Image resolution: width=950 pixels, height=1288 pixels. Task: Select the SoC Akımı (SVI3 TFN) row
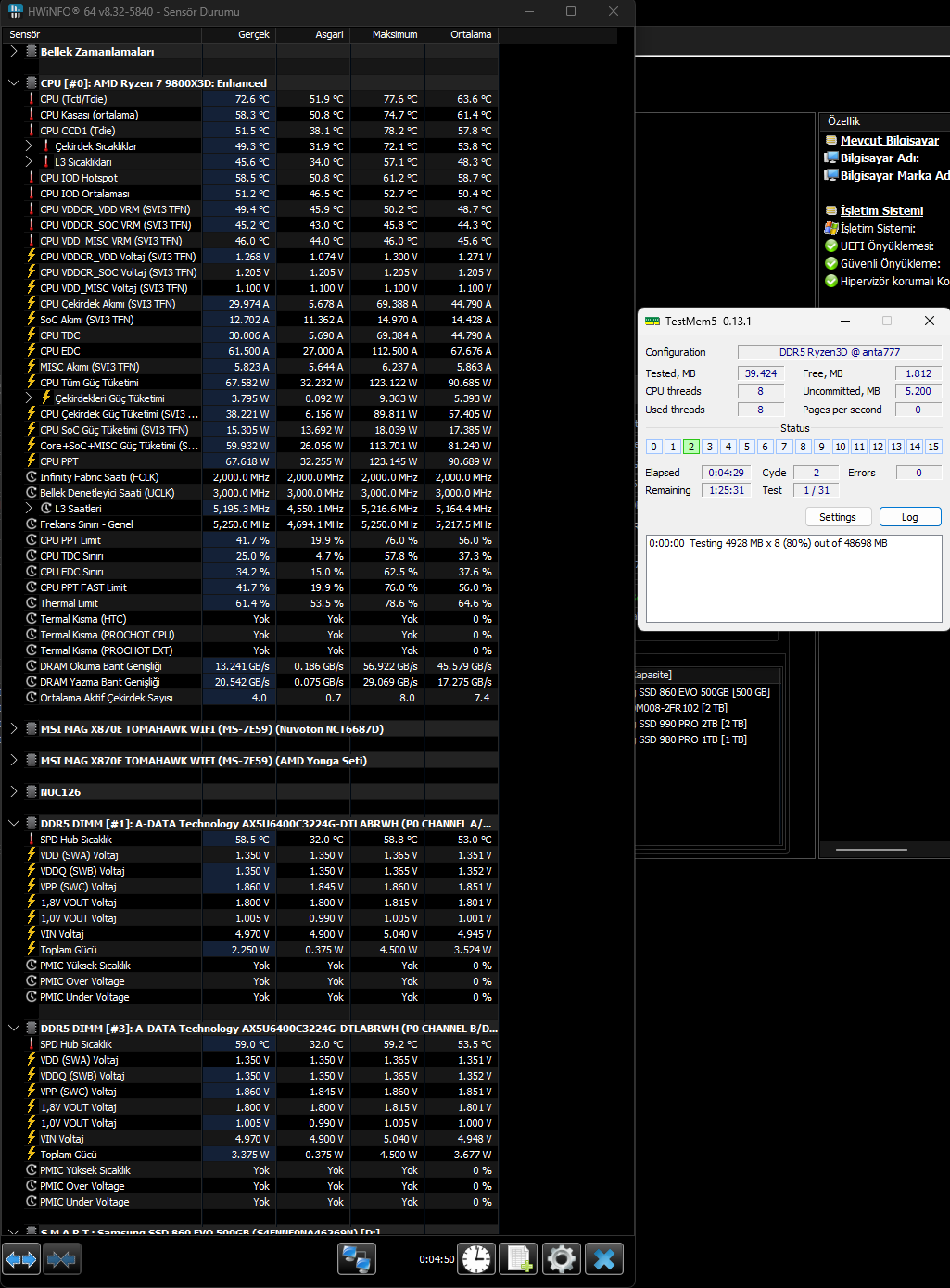point(249,320)
